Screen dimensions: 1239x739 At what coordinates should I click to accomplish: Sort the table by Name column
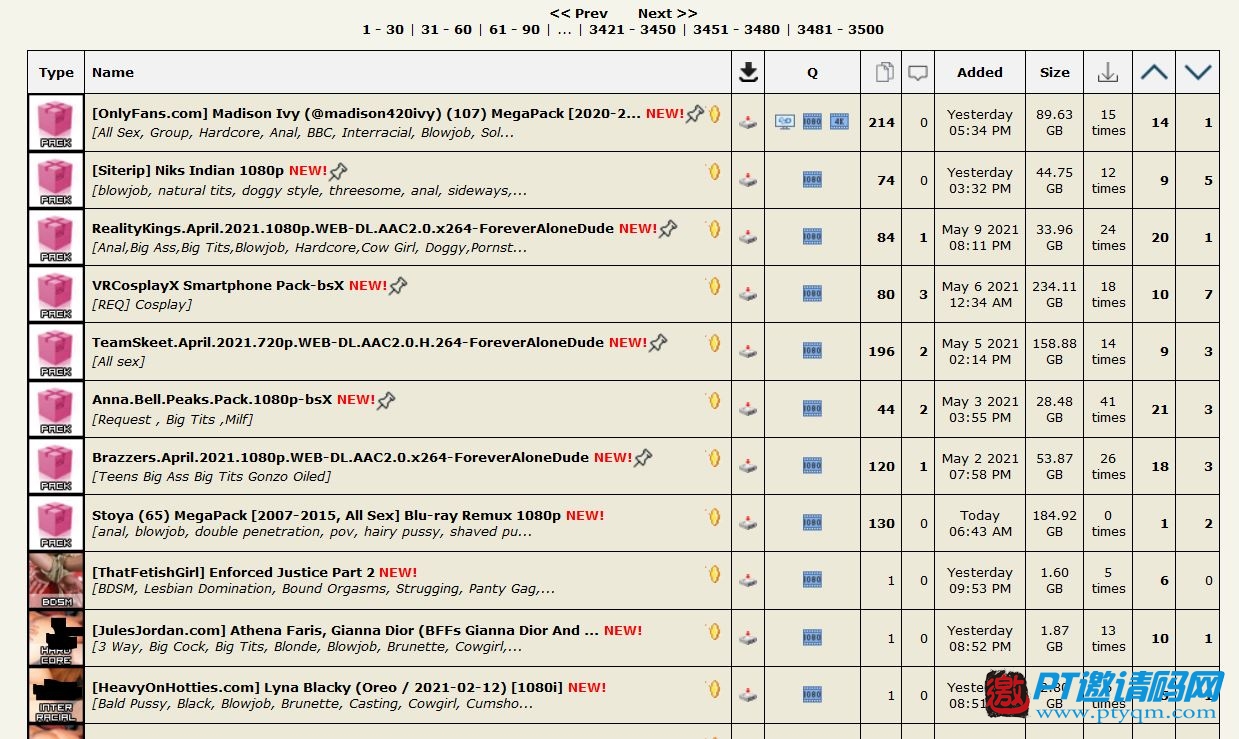pos(113,72)
